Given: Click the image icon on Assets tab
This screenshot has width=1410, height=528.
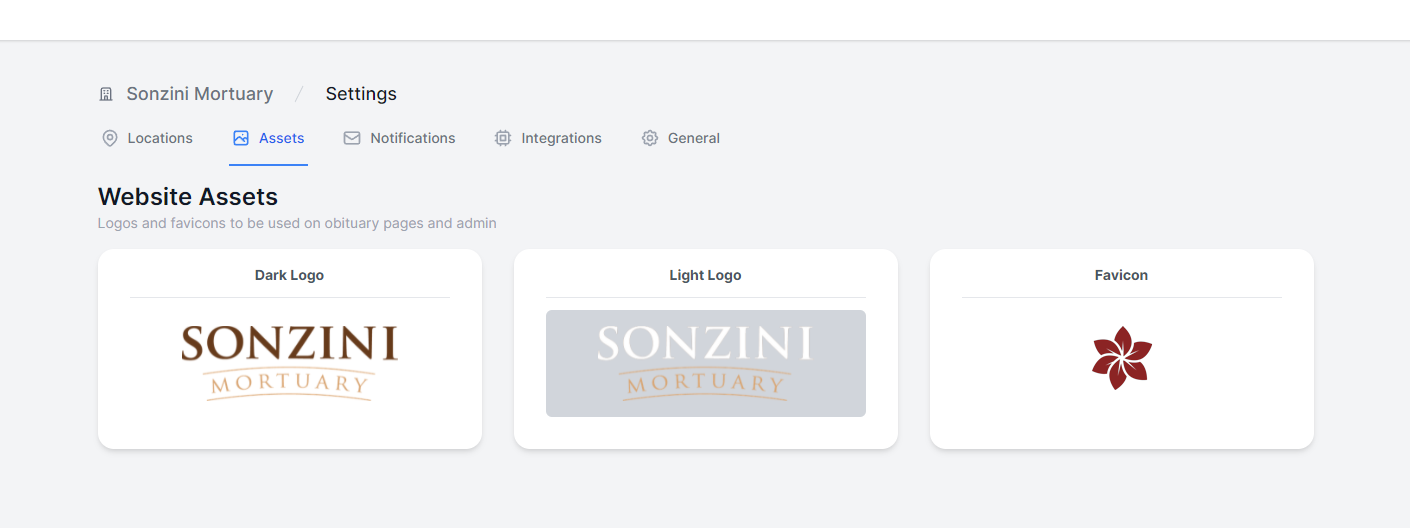Looking at the screenshot, I should (241, 138).
